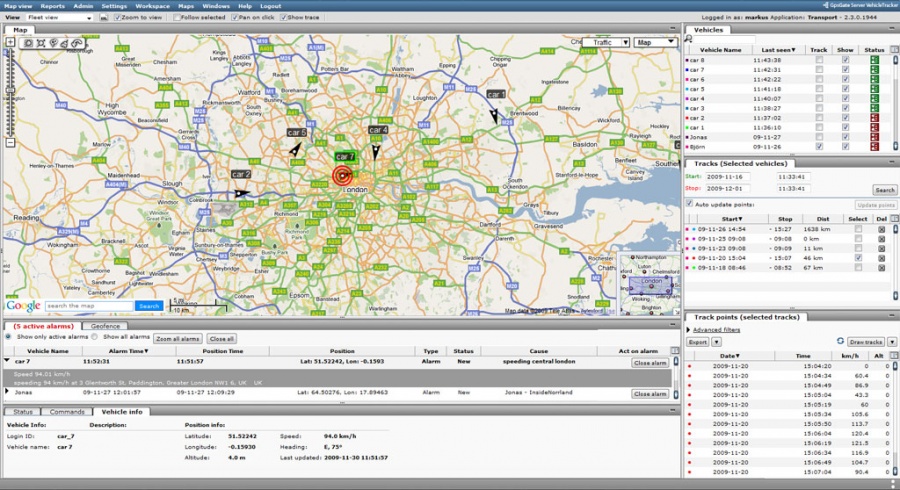
Task: Click the map zoom-in plus button
Action: (x=10, y=42)
